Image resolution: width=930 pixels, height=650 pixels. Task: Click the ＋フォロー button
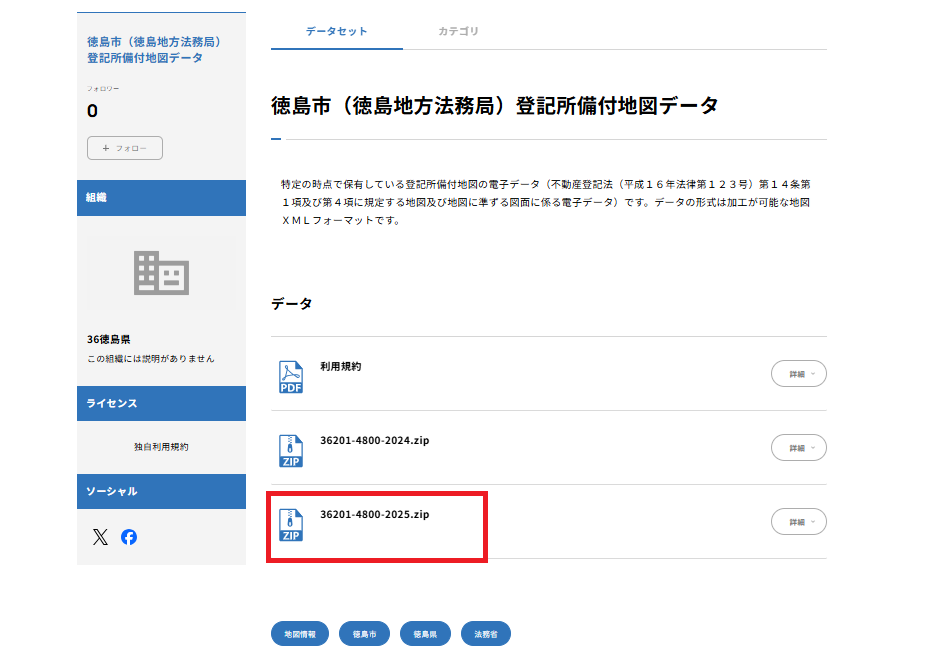125,148
